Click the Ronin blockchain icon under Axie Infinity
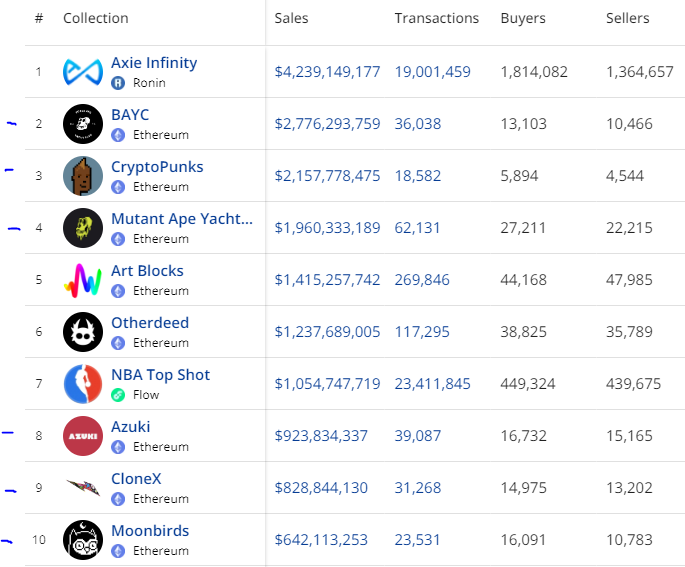The image size is (685, 567). [x=118, y=83]
